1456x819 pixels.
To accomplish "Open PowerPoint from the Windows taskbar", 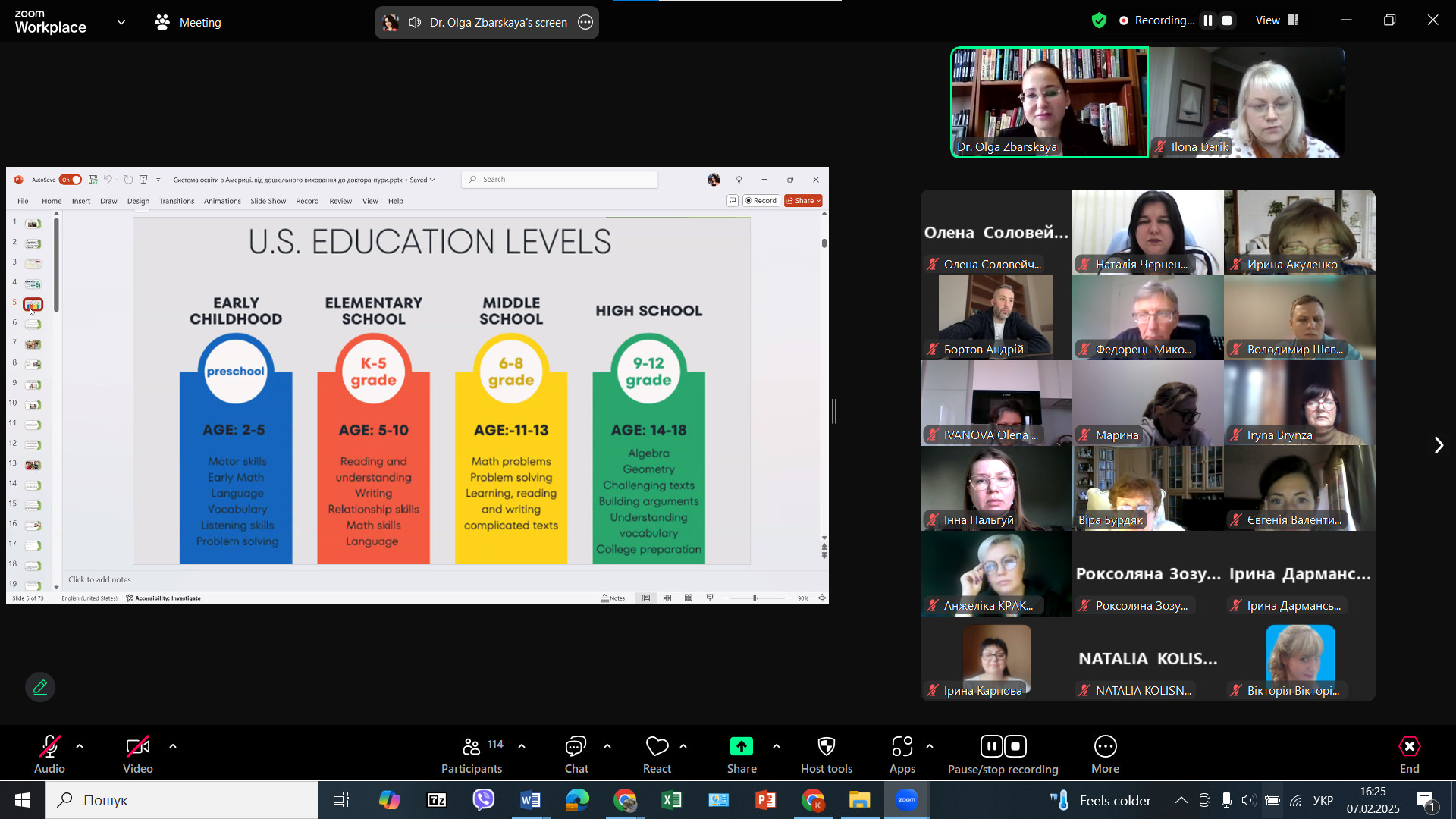I will point(766,800).
